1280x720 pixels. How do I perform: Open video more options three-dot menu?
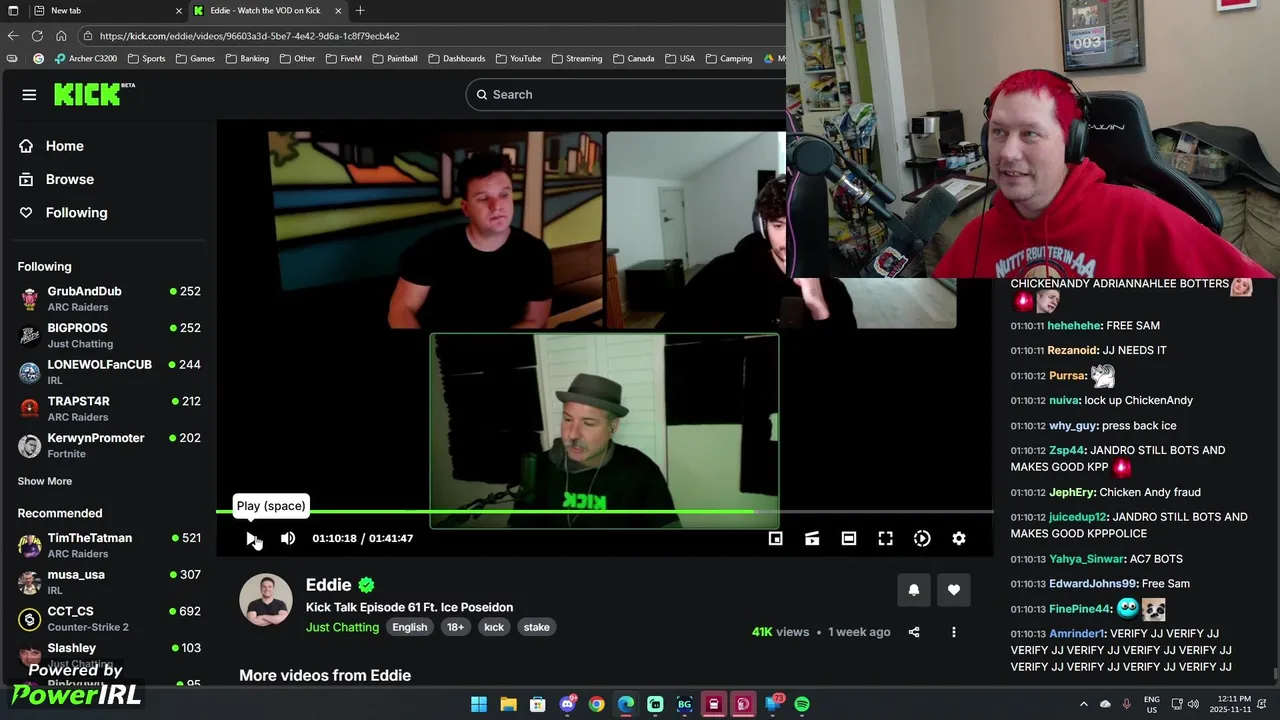pyautogui.click(x=954, y=632)
